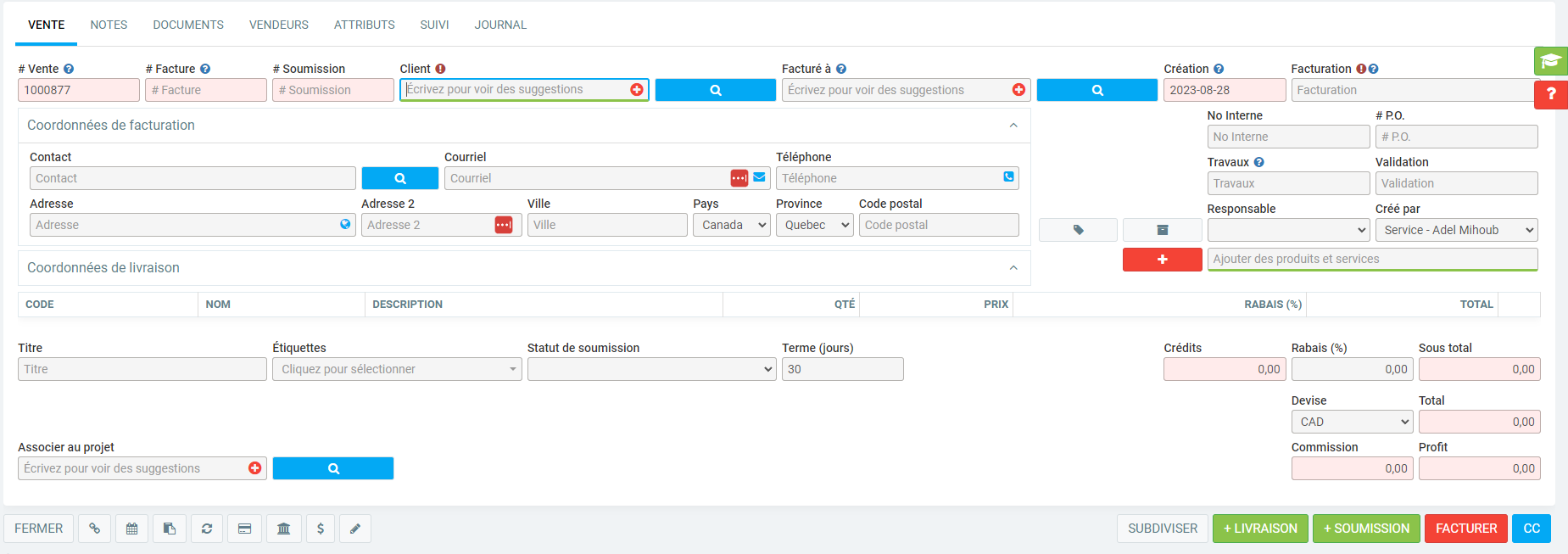Open the JOURNAL tab
This screenshot has height=554, width=1568.
[500, 25]
